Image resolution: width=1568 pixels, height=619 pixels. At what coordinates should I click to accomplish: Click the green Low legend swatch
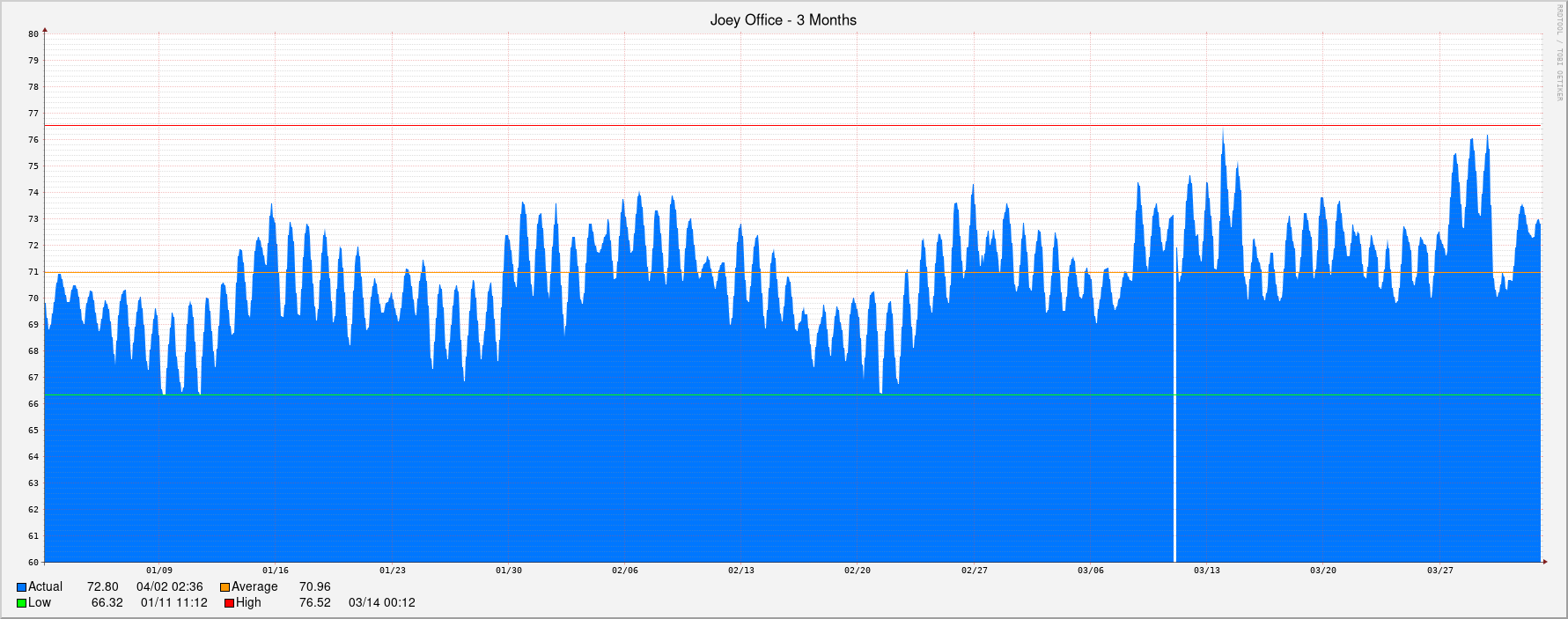pos(21,603)
